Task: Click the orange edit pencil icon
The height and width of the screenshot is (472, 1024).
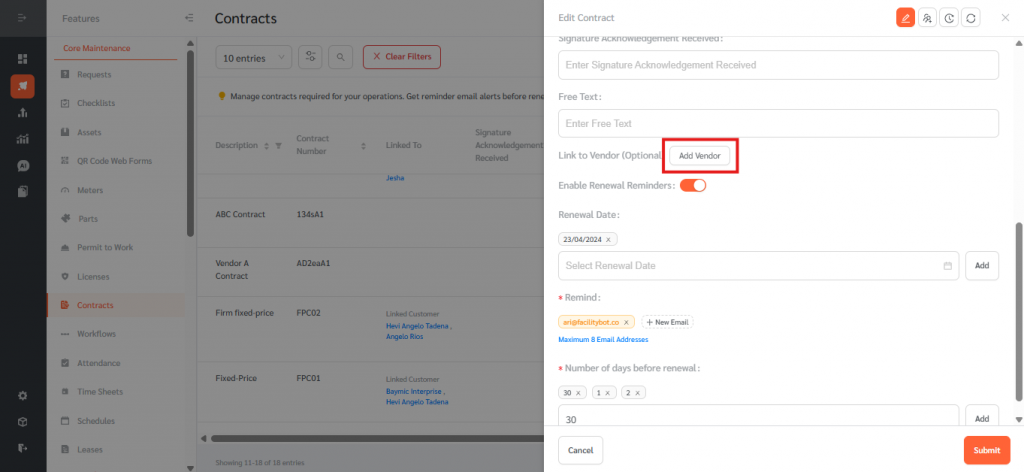Action: [x=905, y=18]
